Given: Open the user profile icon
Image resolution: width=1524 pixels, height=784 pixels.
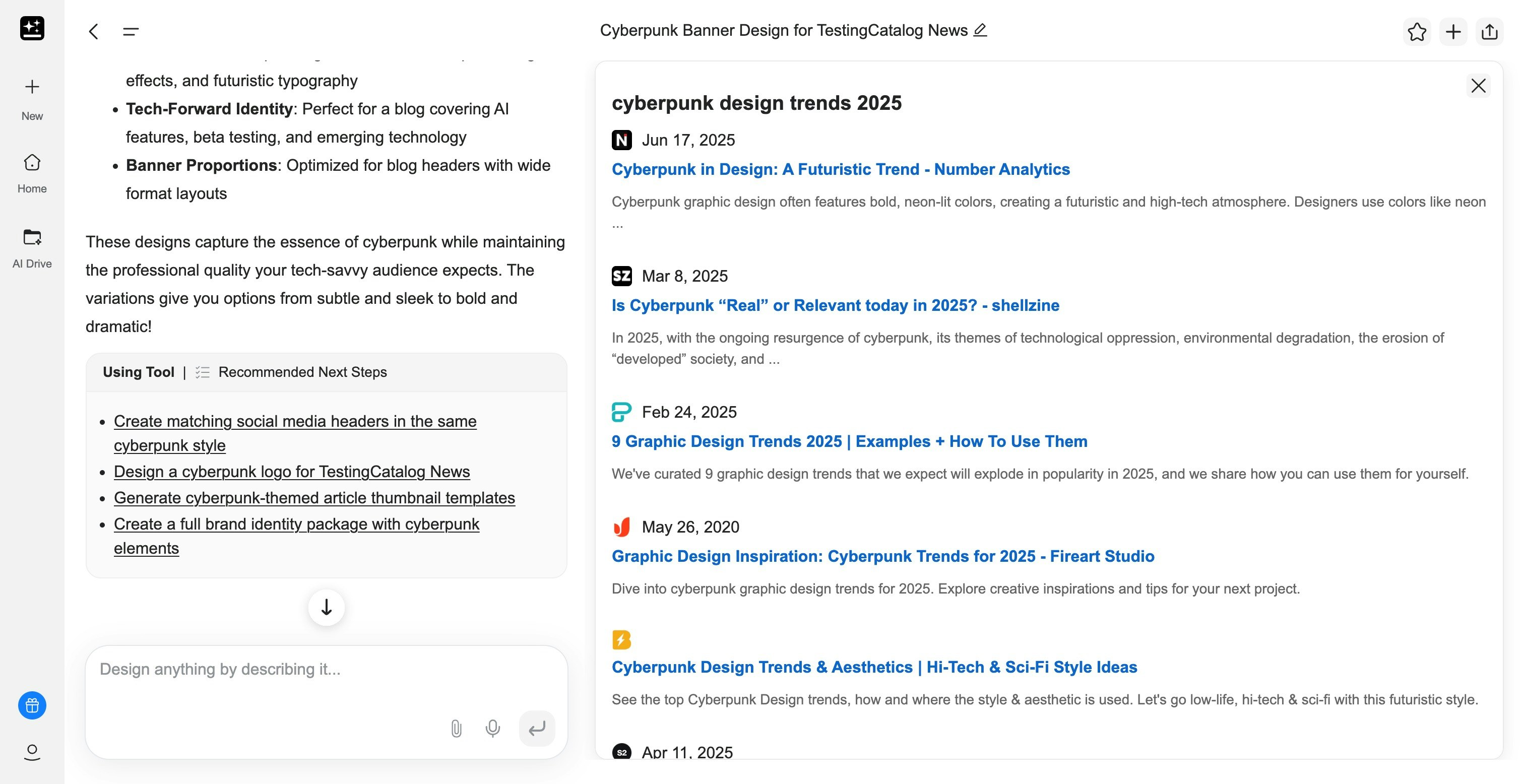Looking at the screenshot, I should 32,752.
